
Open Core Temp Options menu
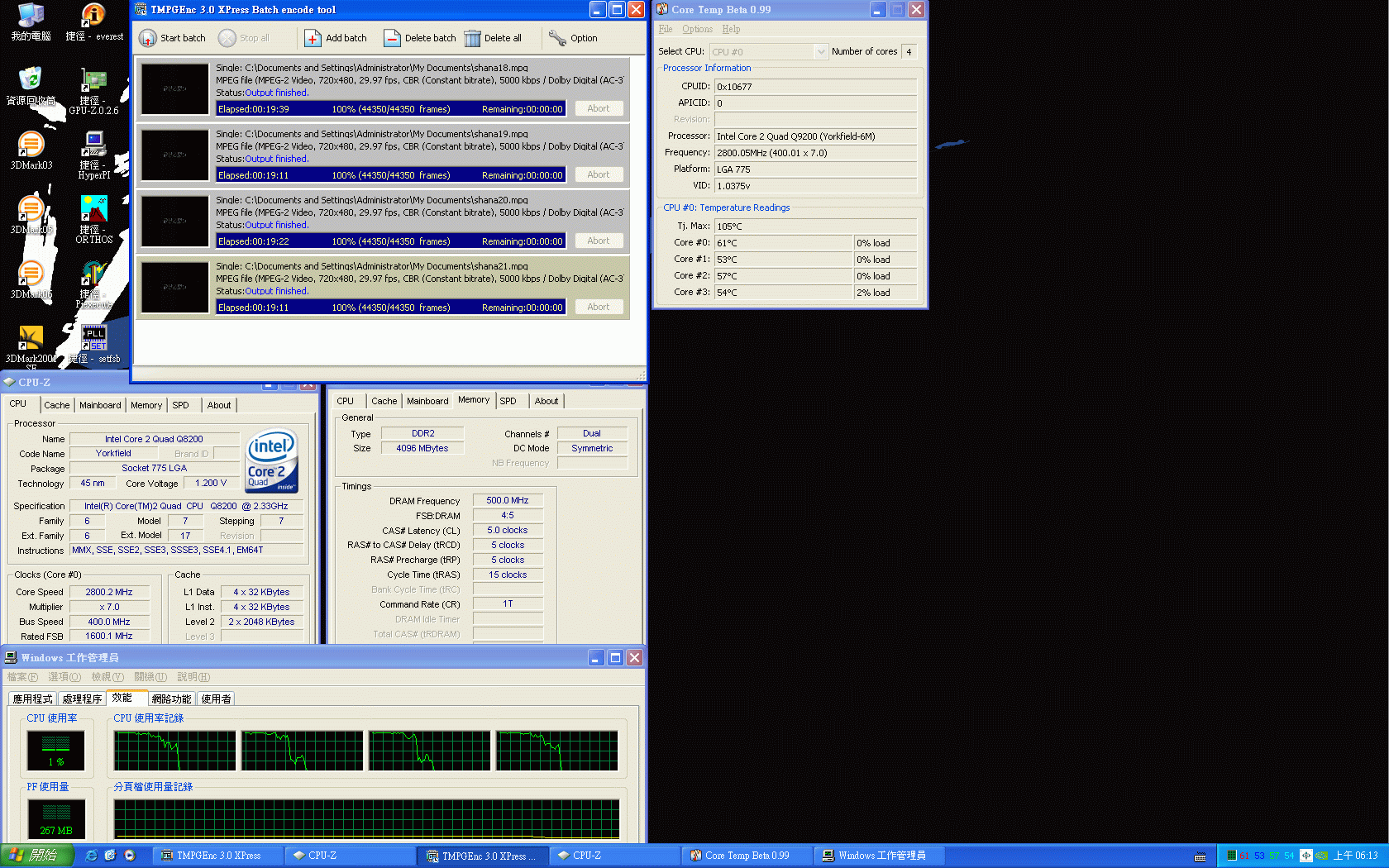tap(697, 29)
